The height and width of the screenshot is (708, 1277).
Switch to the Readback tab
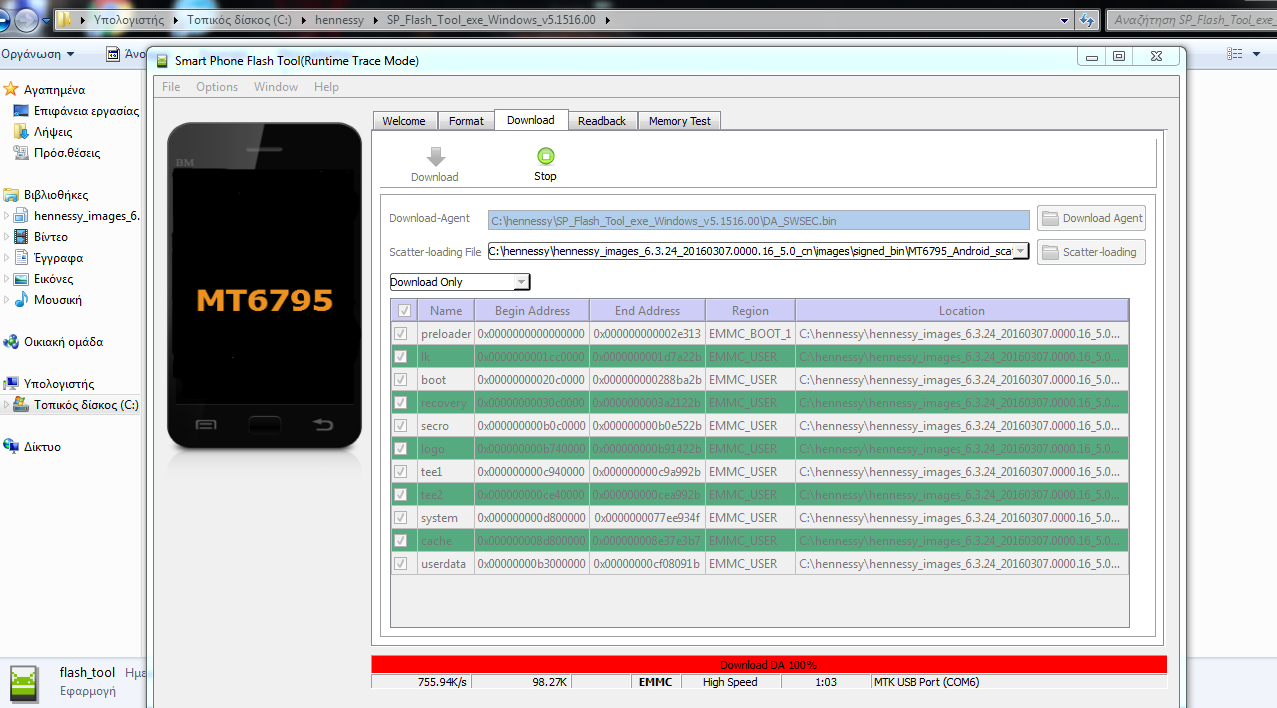point(601,121)
